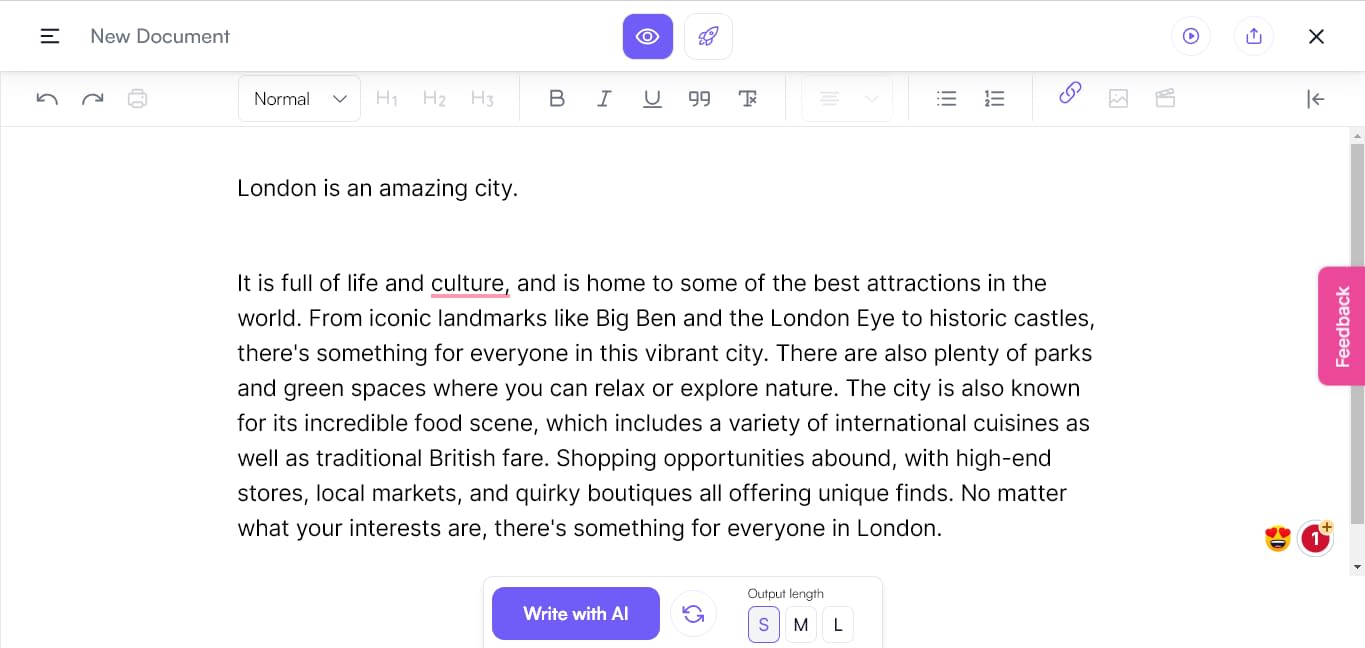Viewport: 1365px width, 648px height.
Task: Create a bulleted list
Action: 946,98
